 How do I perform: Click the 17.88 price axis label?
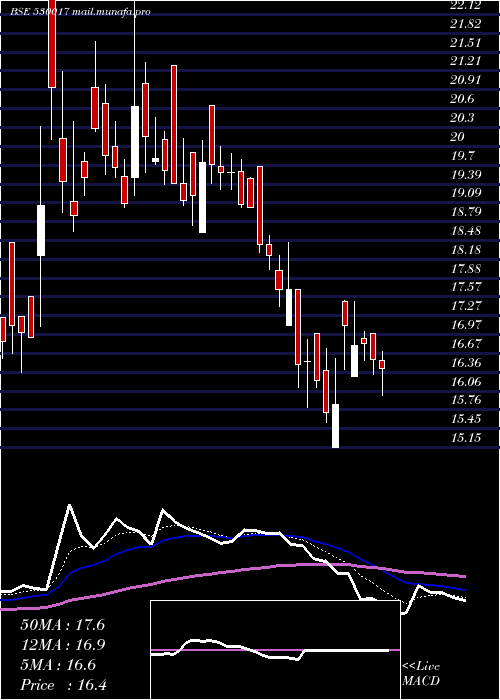(466, 268)
